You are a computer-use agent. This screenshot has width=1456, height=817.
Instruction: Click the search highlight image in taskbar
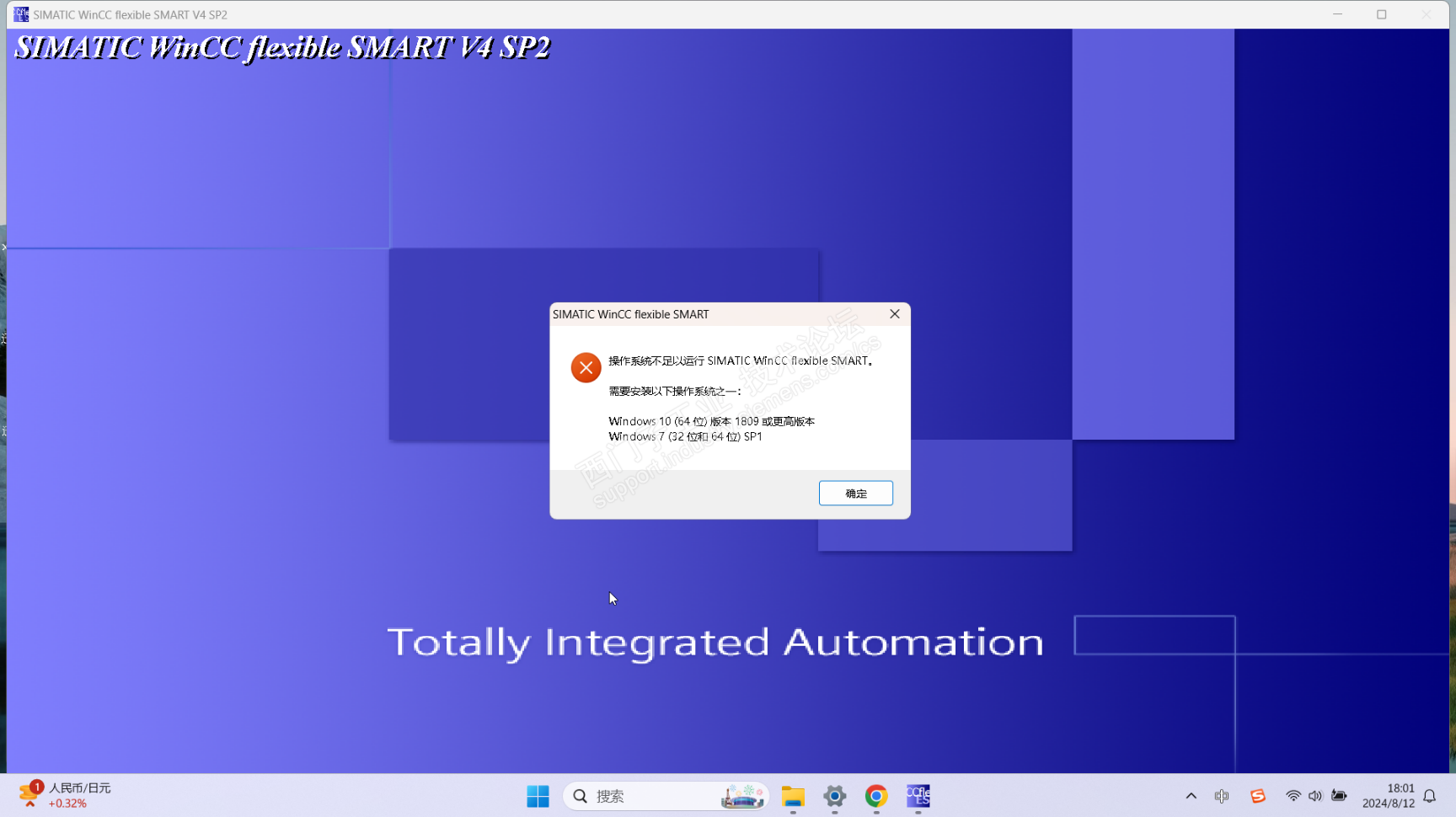(742, 796)
